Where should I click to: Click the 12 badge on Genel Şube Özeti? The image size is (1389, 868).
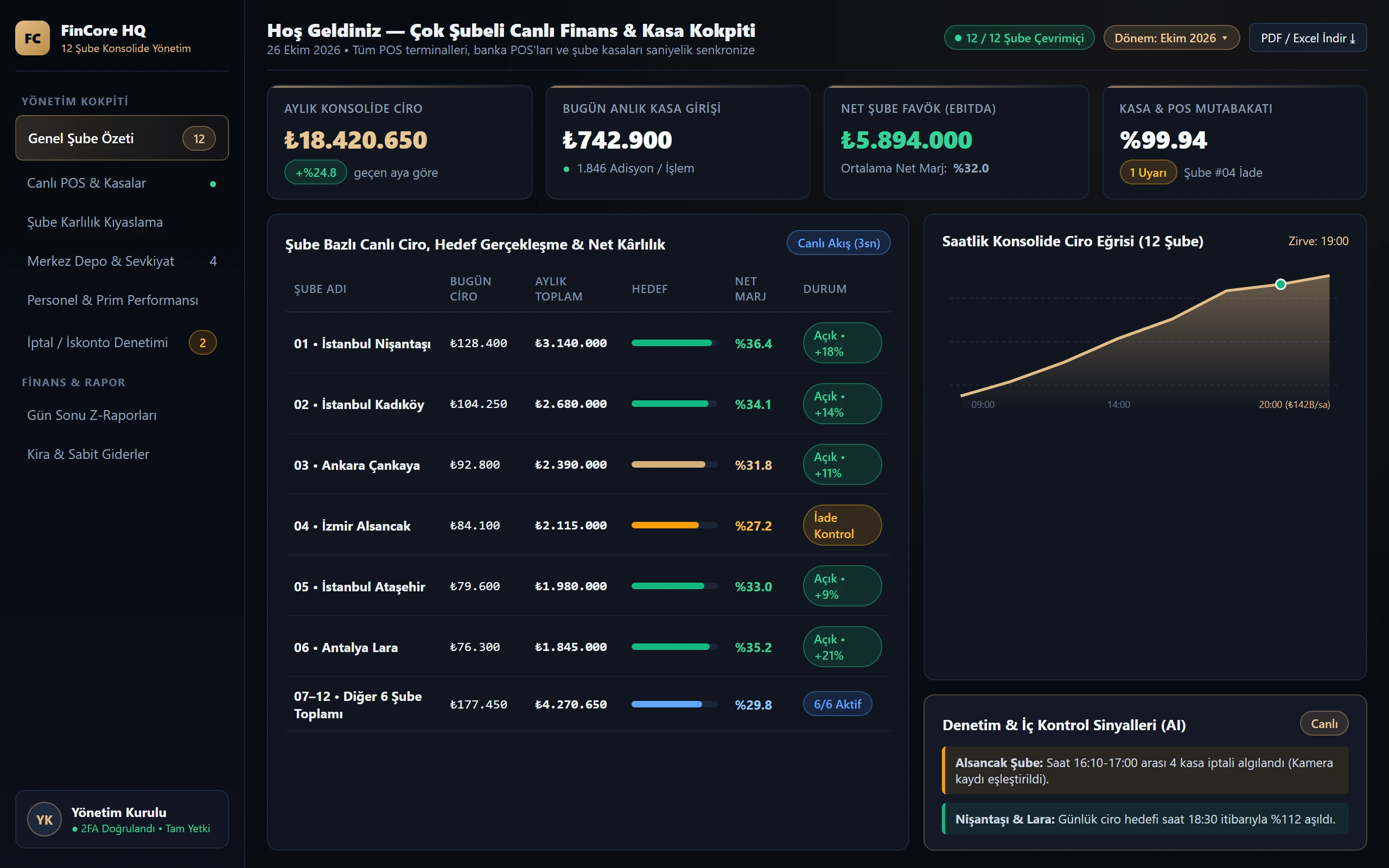[199, 138]
